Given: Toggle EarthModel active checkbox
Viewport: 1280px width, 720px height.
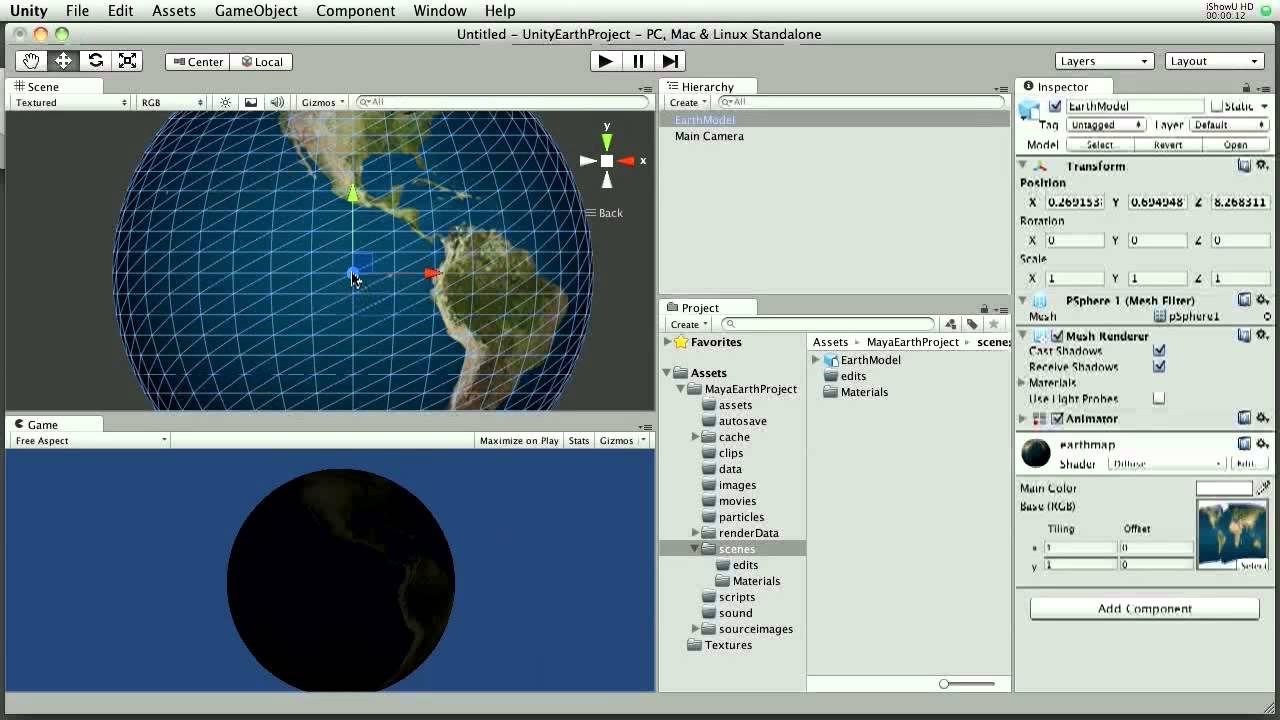Looking at the screenshot, I should [x=1055, y=106].
